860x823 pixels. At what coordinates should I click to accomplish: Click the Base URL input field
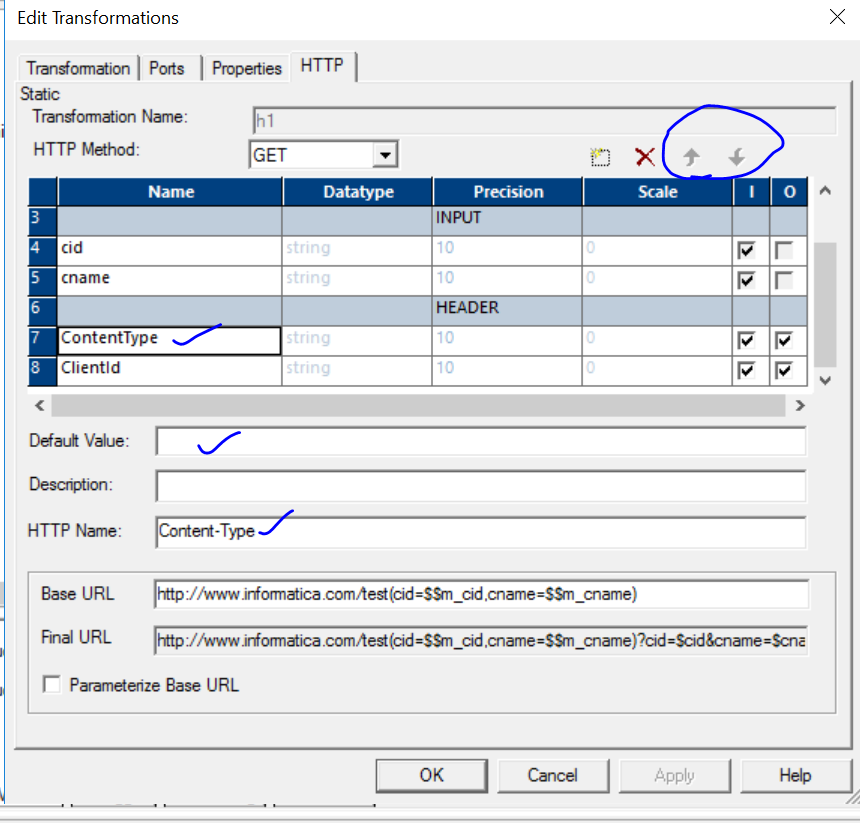point(481,594)
